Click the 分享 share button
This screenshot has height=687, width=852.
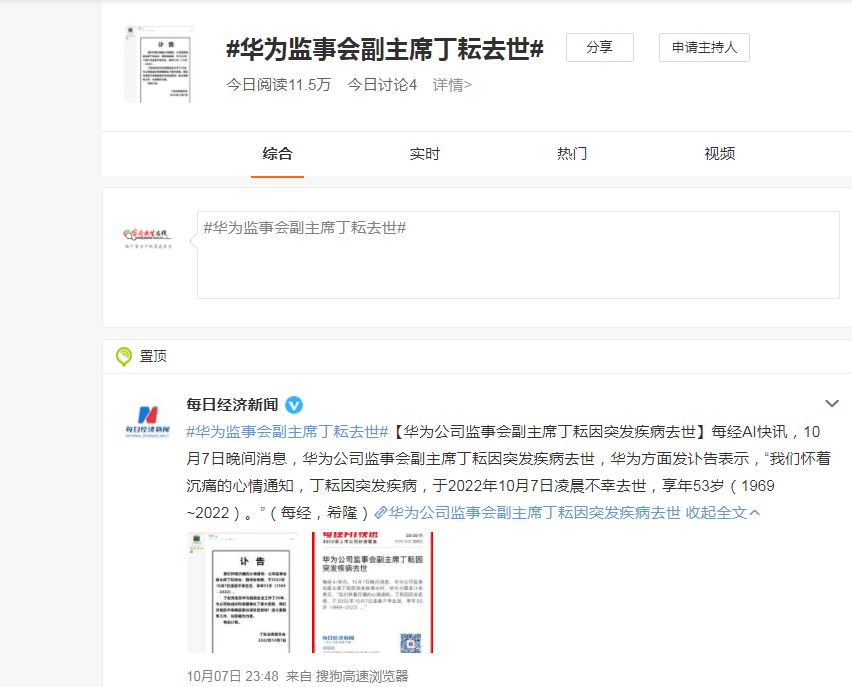click(x=599, y=47)
